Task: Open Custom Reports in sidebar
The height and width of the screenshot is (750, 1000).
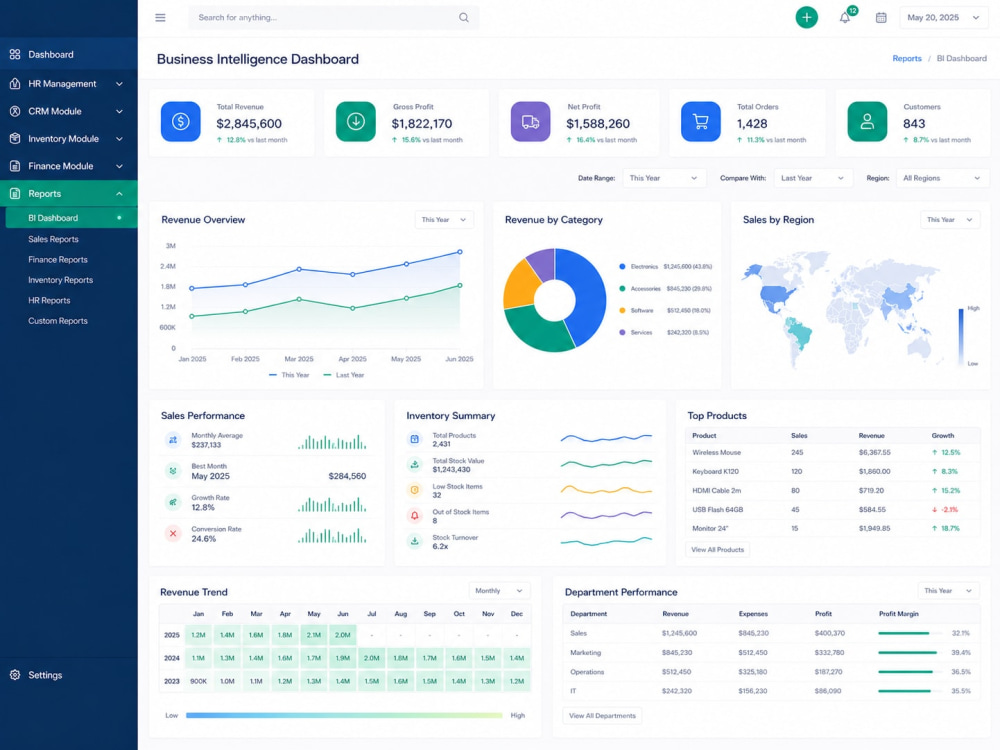Action: (x=58, y=321)
